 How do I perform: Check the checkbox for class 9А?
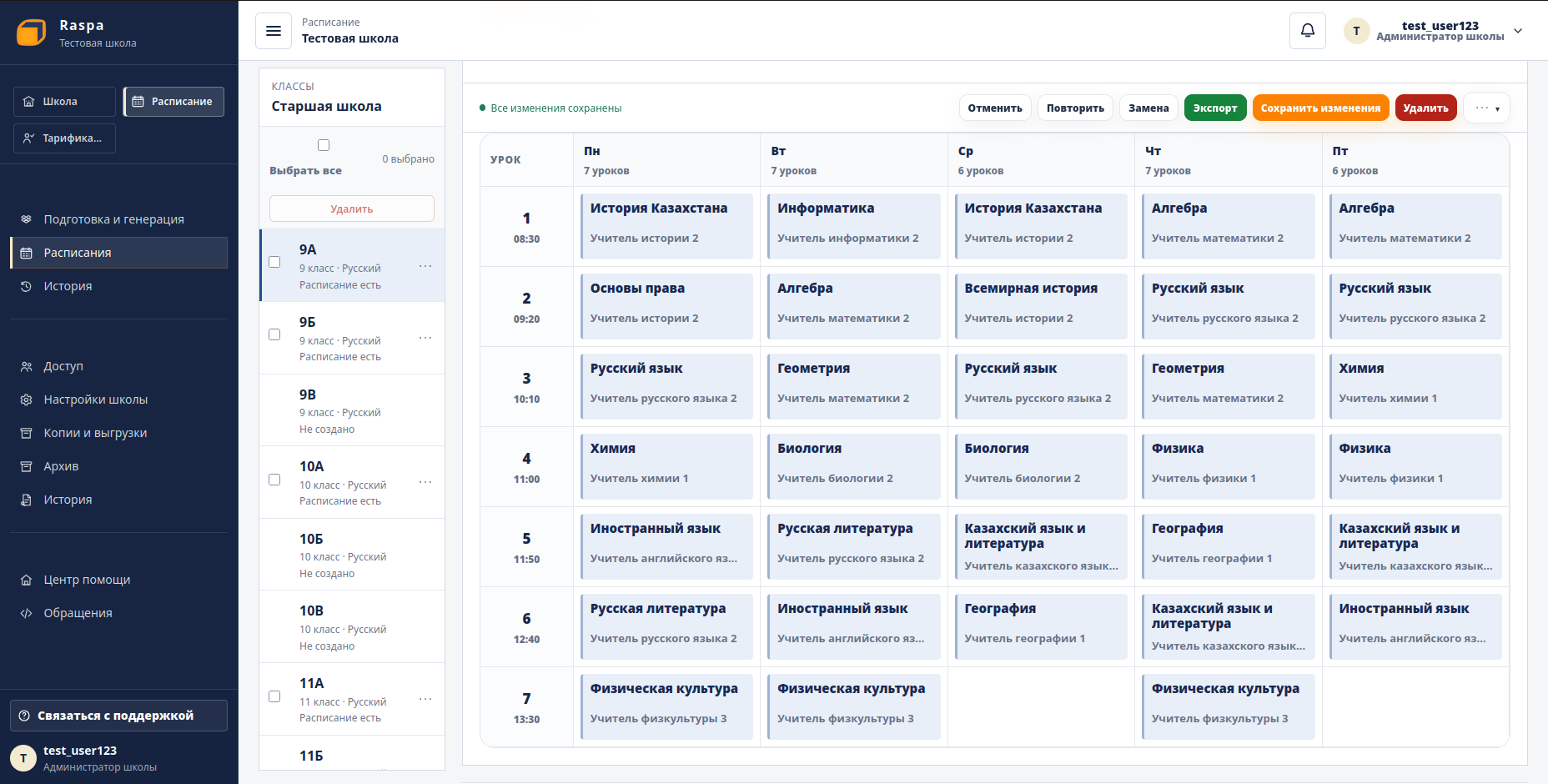click(274, 262)
